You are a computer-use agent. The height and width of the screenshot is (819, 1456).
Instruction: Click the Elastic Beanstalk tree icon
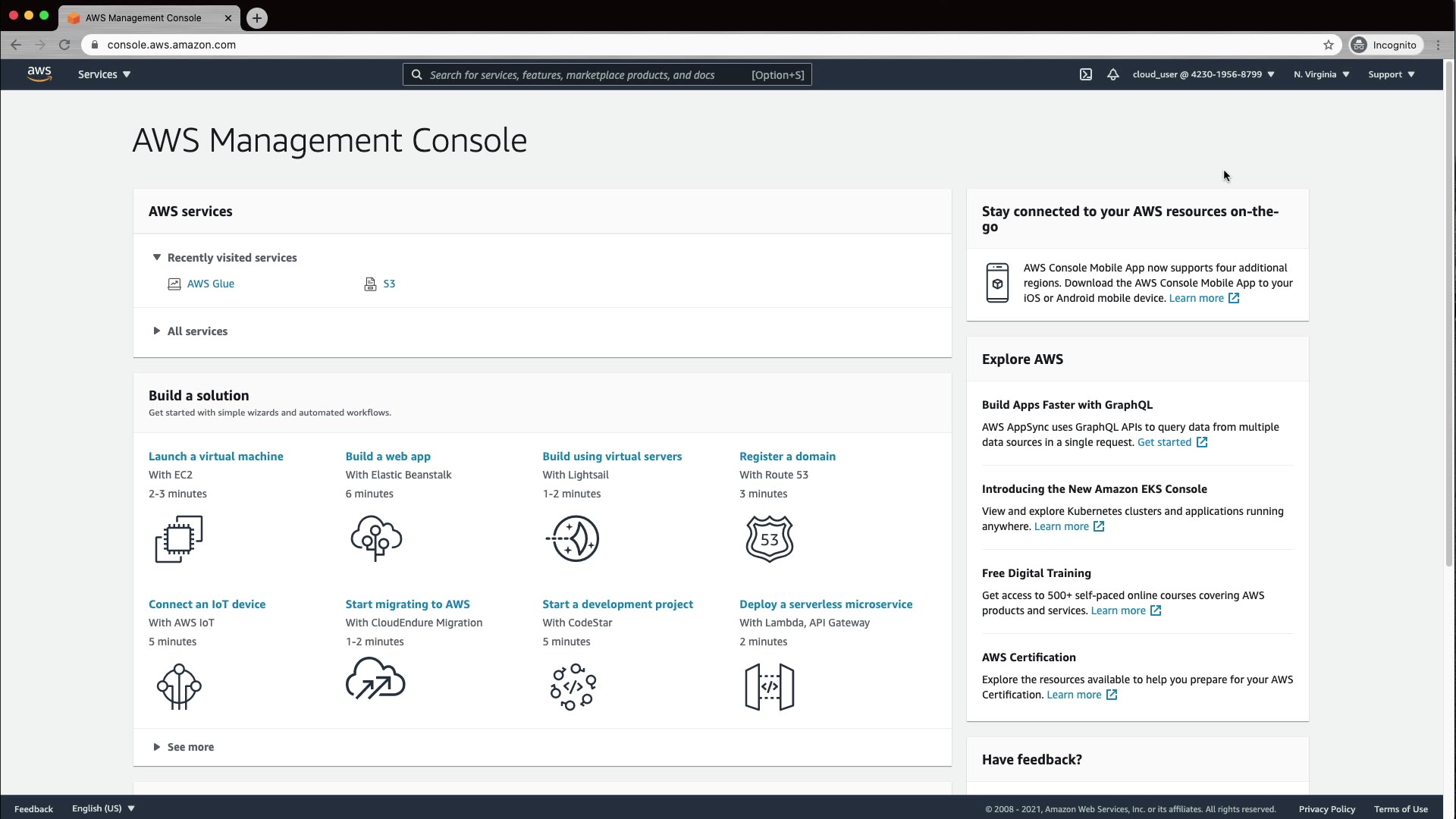tap(376, 538)
